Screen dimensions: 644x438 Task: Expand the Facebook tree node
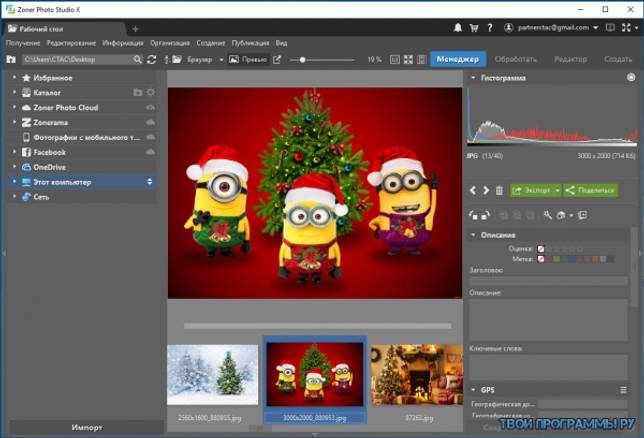pyautogui.click(x=14, y=152)
